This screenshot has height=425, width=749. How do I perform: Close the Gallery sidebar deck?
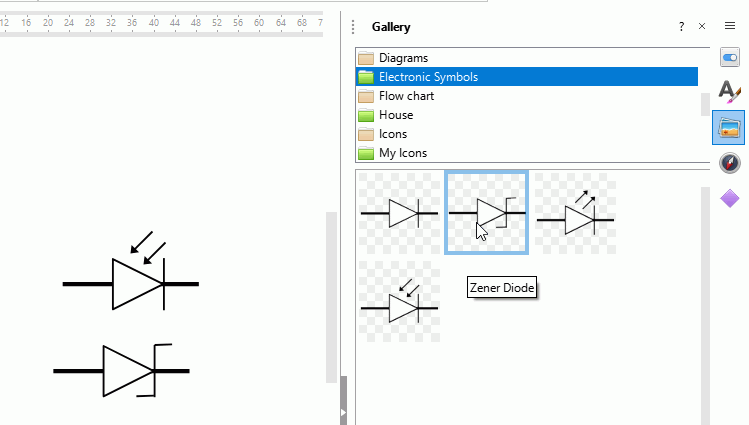coord(702,27)
